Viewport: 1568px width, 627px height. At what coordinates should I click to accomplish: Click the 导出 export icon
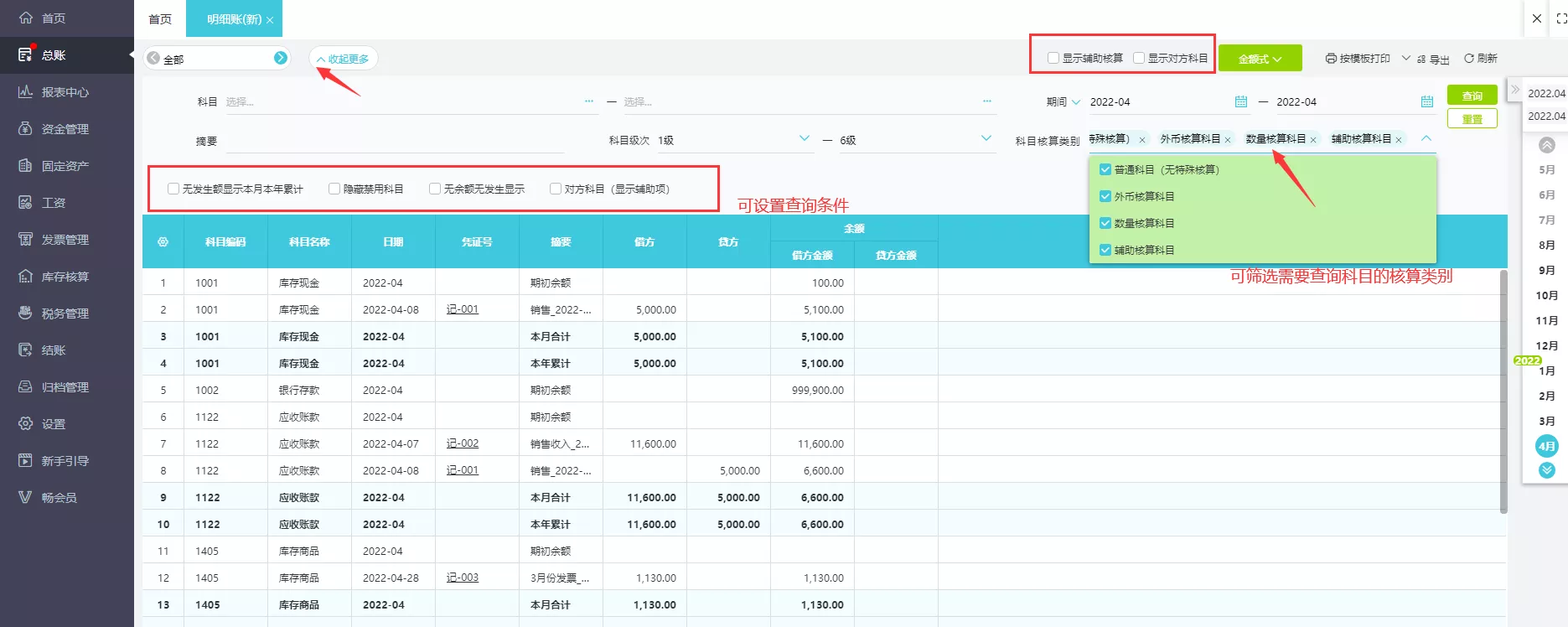pyautogui.click(x=1421, y=60)
